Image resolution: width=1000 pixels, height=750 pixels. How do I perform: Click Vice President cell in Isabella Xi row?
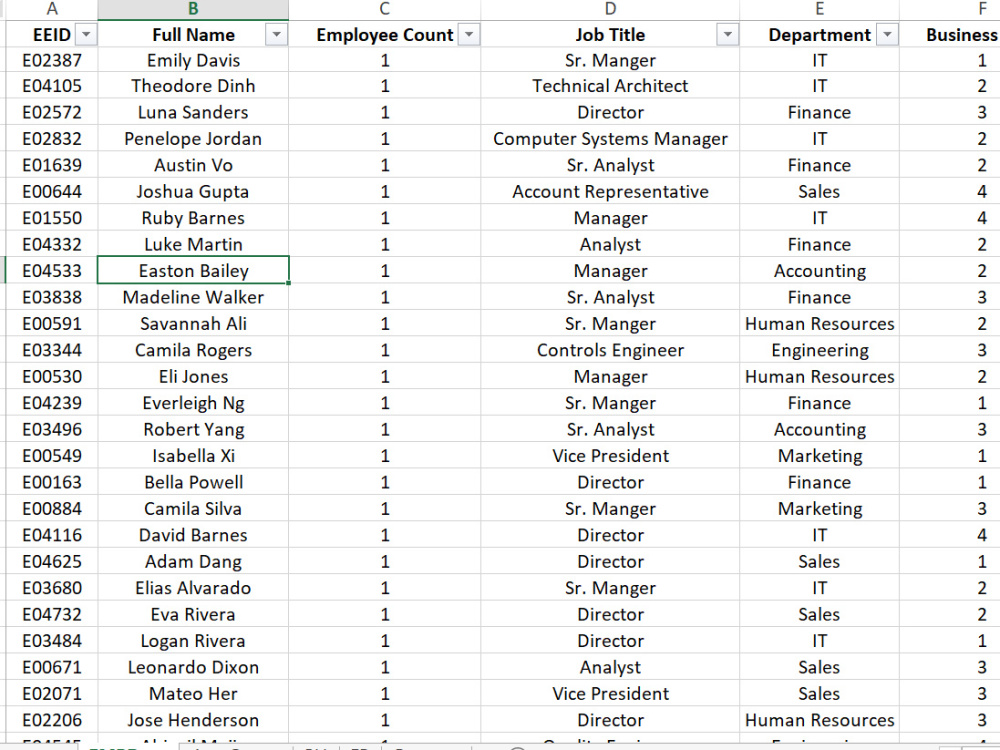610,456
